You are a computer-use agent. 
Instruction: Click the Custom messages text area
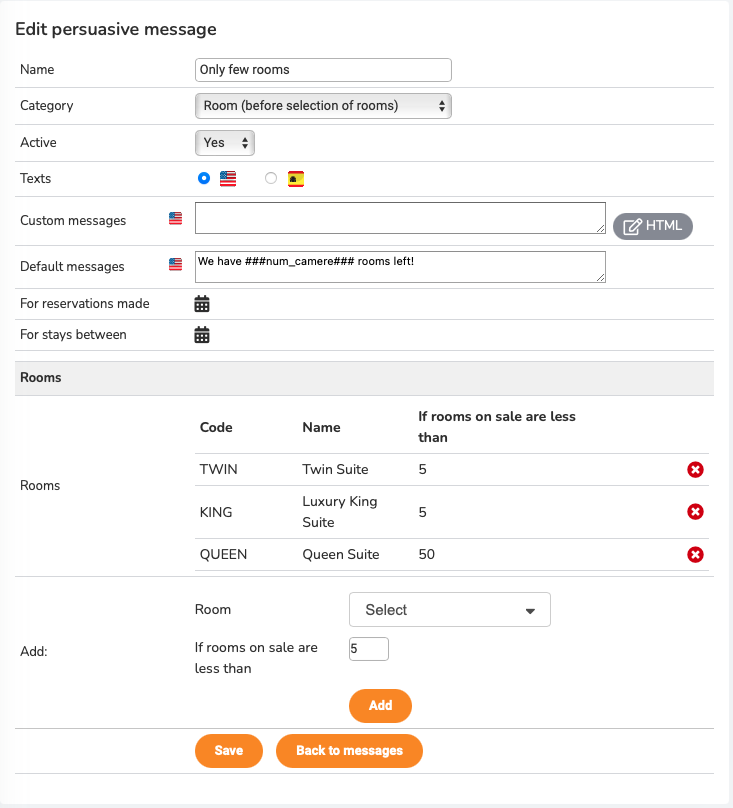[x=400, y=218]
